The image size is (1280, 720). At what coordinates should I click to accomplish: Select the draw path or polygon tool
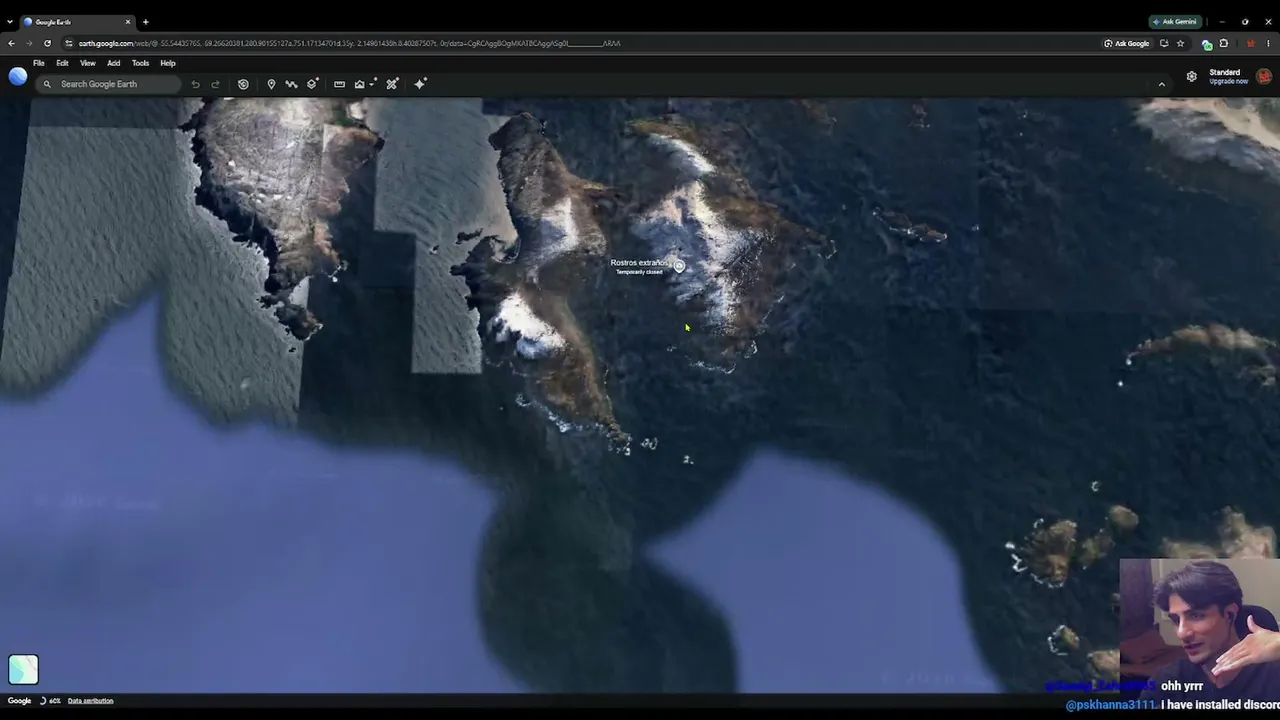point(291,84)
